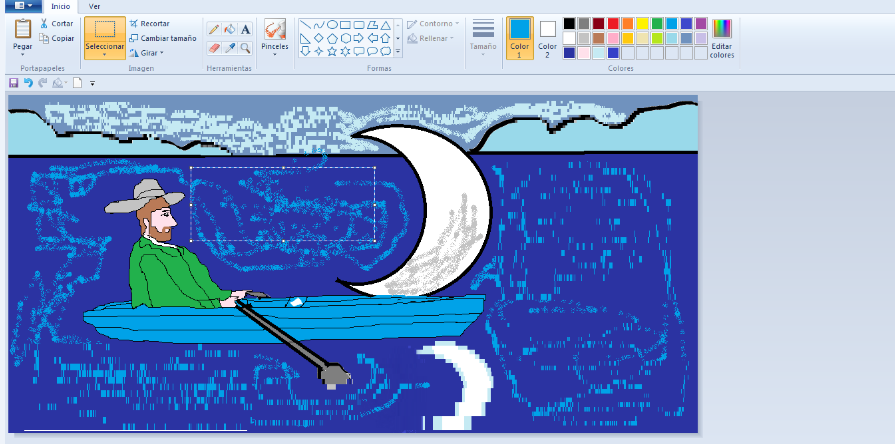Open the quick access toolbar customize arrow
Screen dimensions: 895x444
[92, 83]
